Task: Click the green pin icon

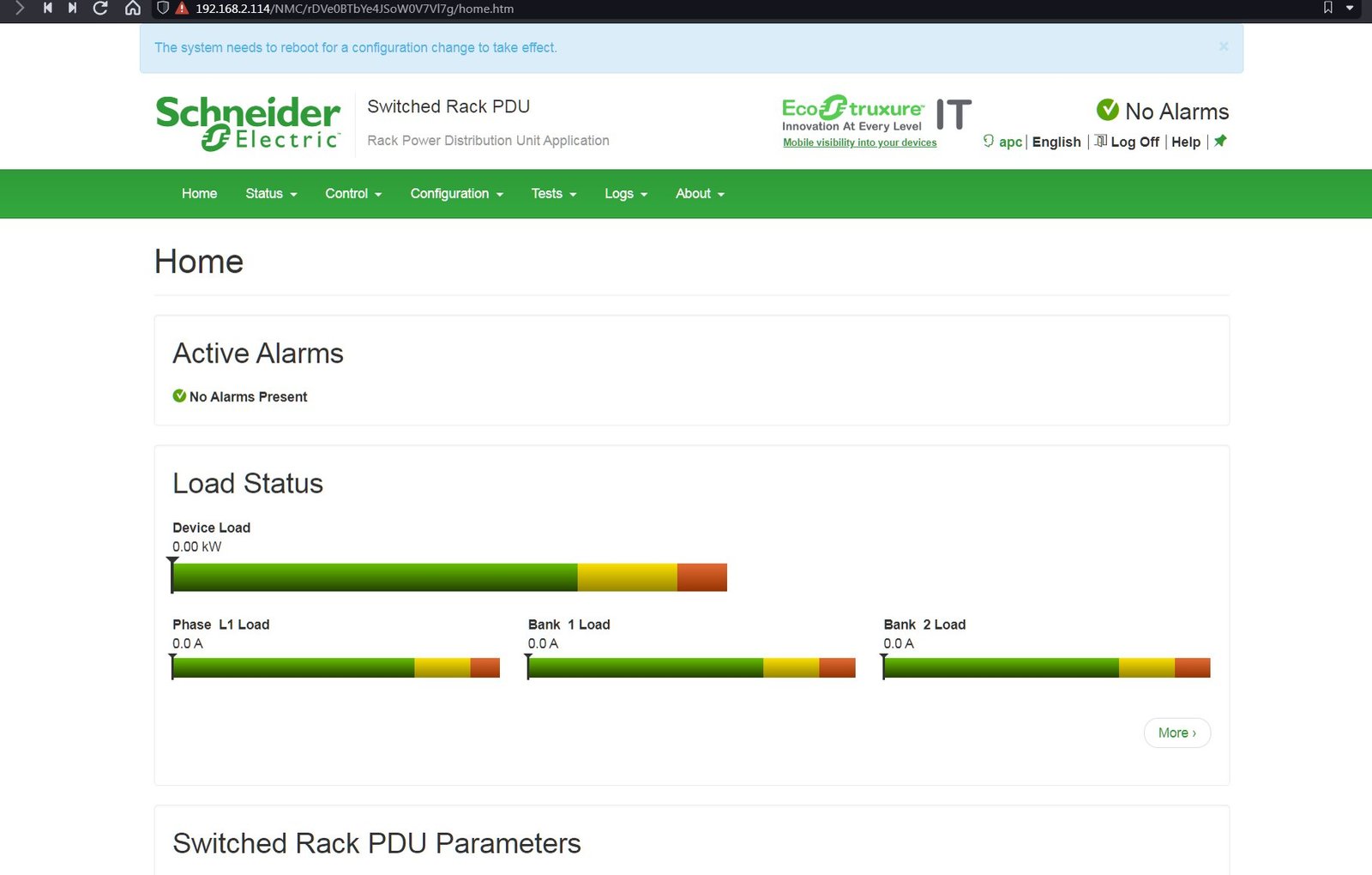Action: tap(1220, 141)
